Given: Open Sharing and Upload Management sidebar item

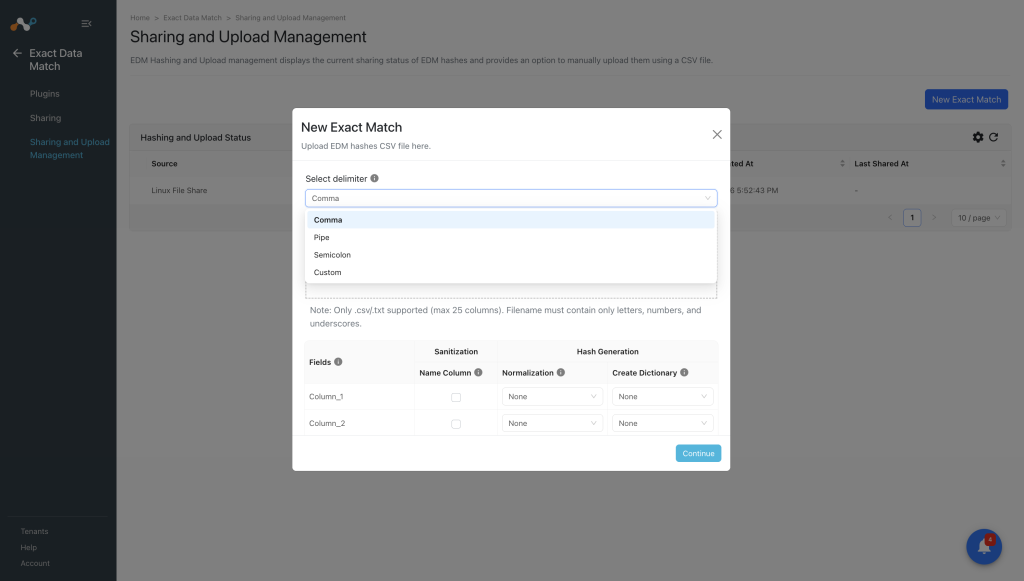Looking at the screenshot, I should click(69, 148).
